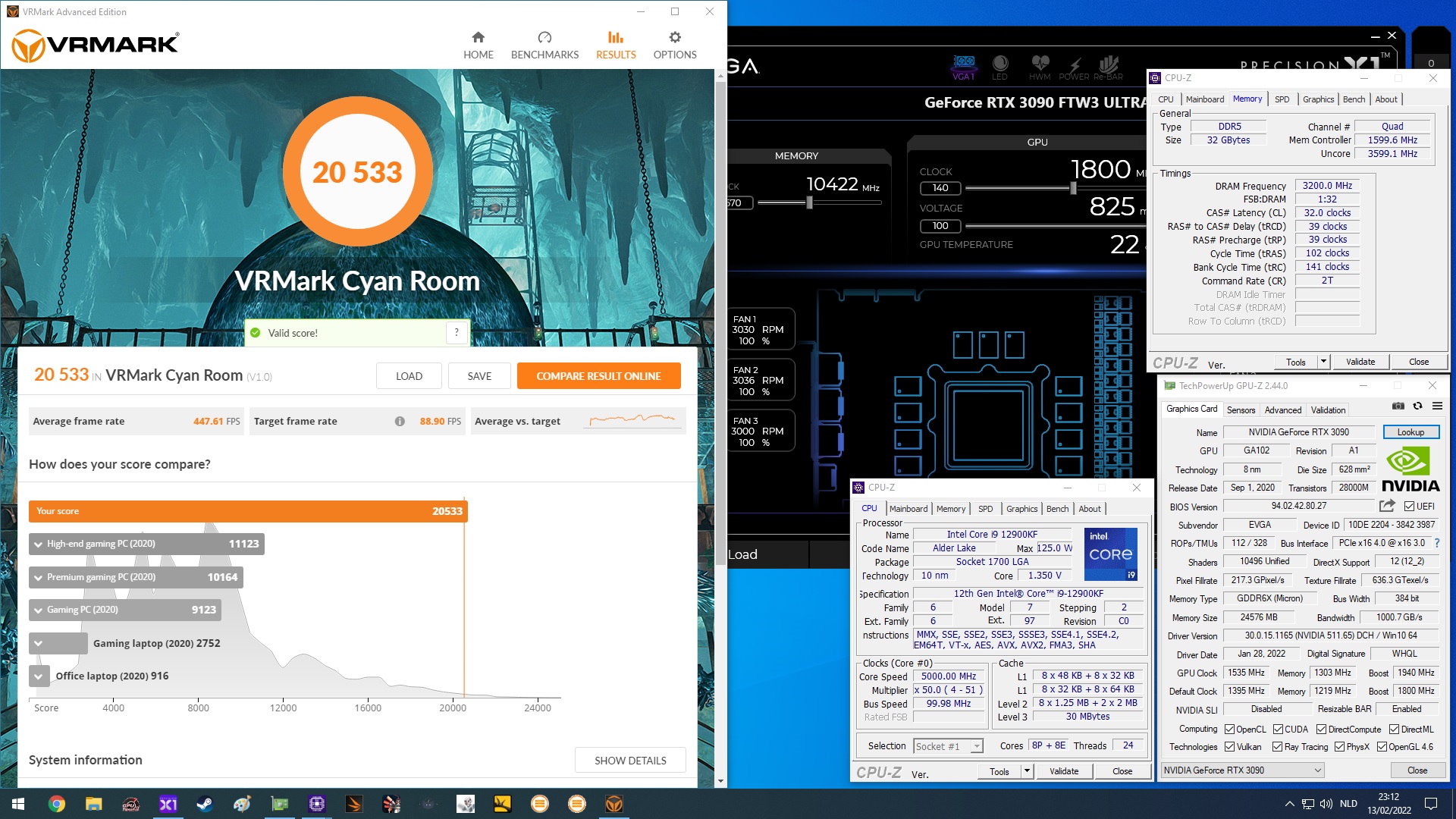Image resolution: width=1456 pixels, height=819 pixels.
Task: Open the VRMark HOME page
Action: coord(478,45)
